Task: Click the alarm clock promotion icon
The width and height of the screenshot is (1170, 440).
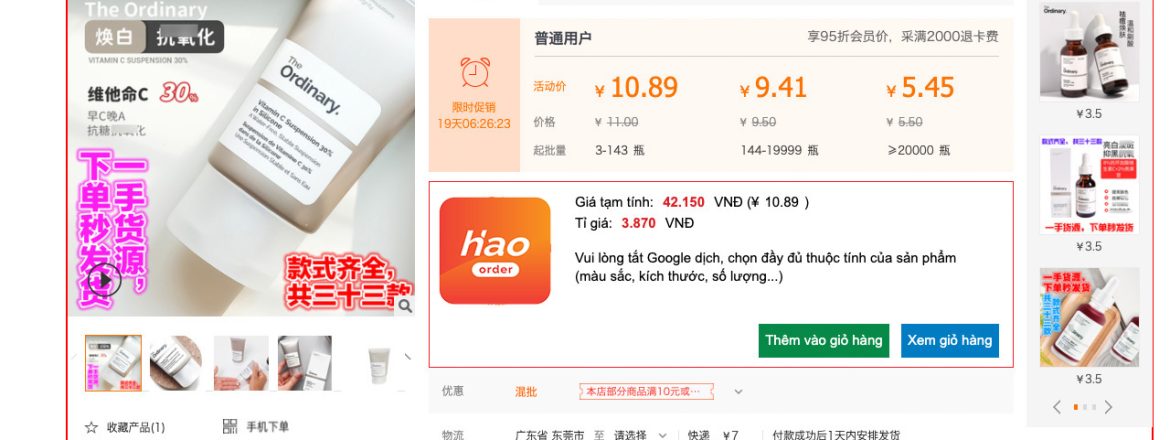Action: pos(475,72)
